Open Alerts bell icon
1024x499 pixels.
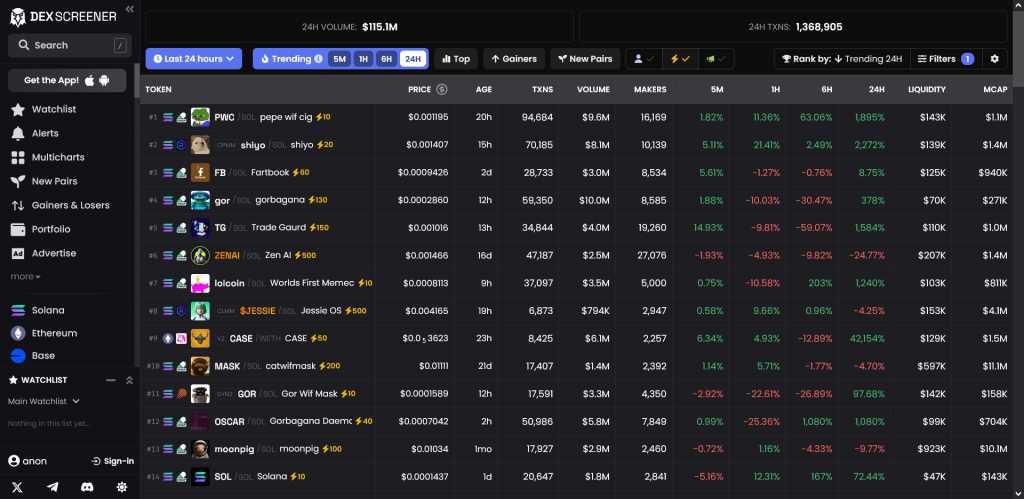tap(18, 133)
